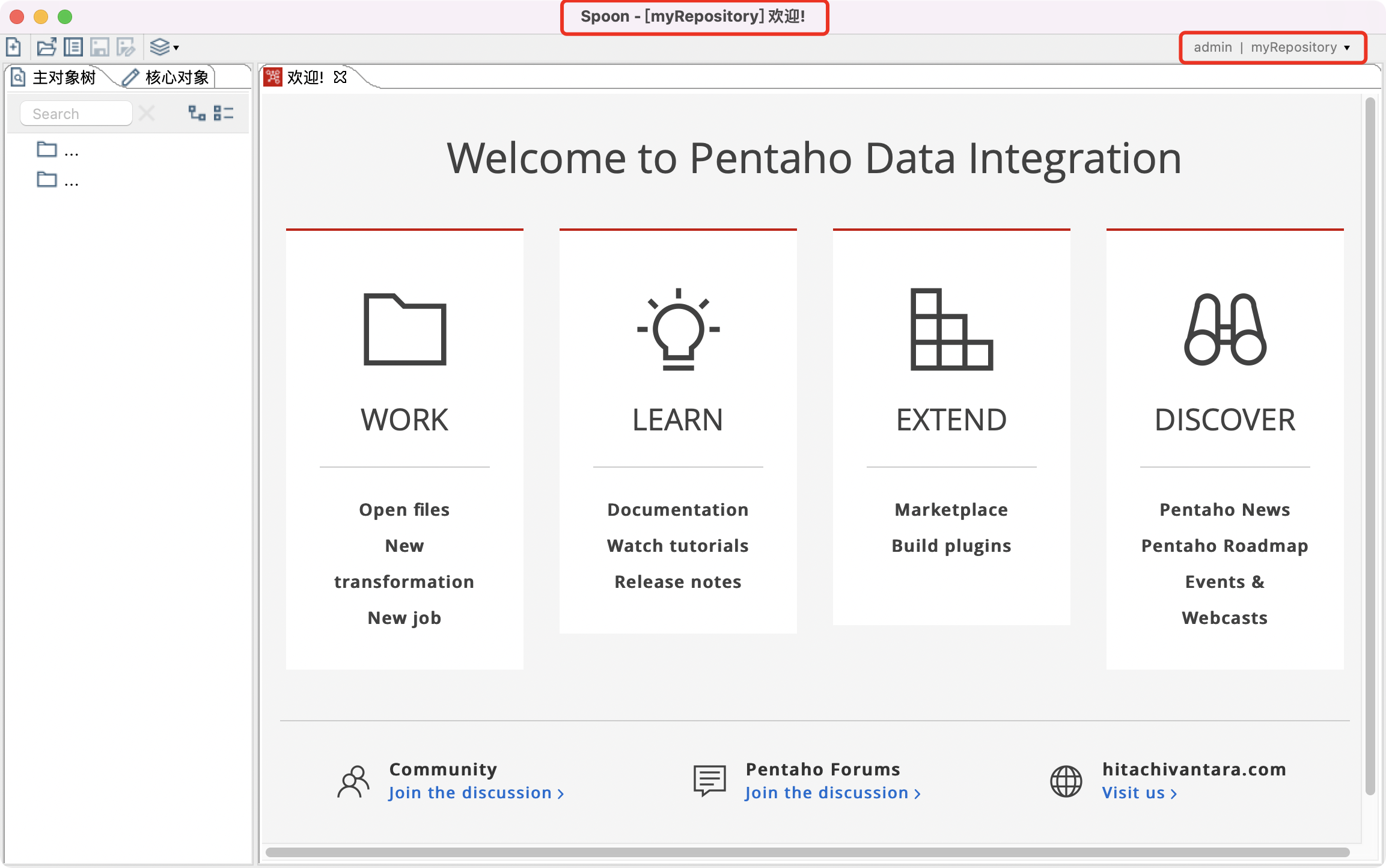Image resolution: width=1386 pixels, height=868 pixels.
Task: Click the New file toolbar icon
Action: click(13, 47)
